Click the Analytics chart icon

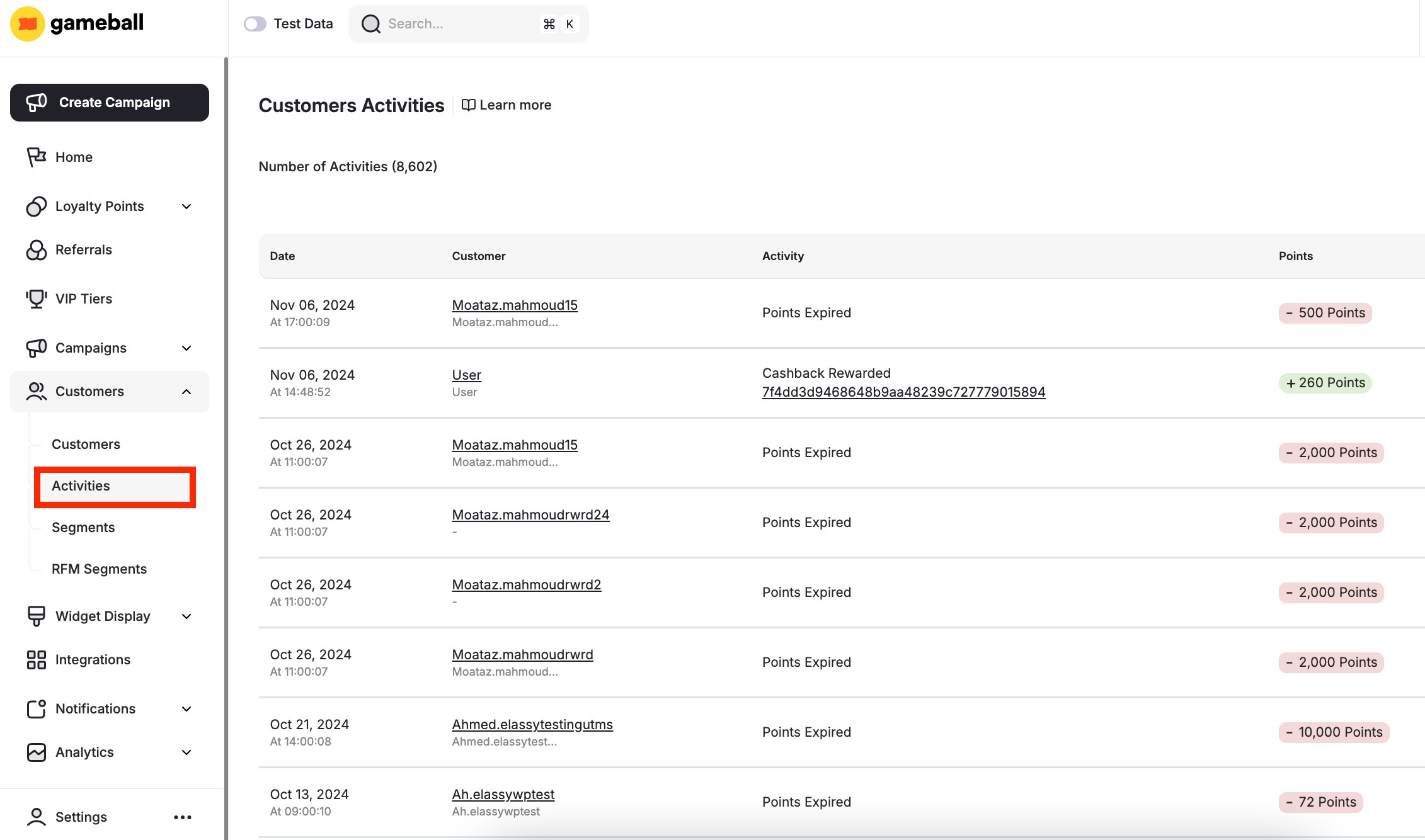click(x=37, y=752)
